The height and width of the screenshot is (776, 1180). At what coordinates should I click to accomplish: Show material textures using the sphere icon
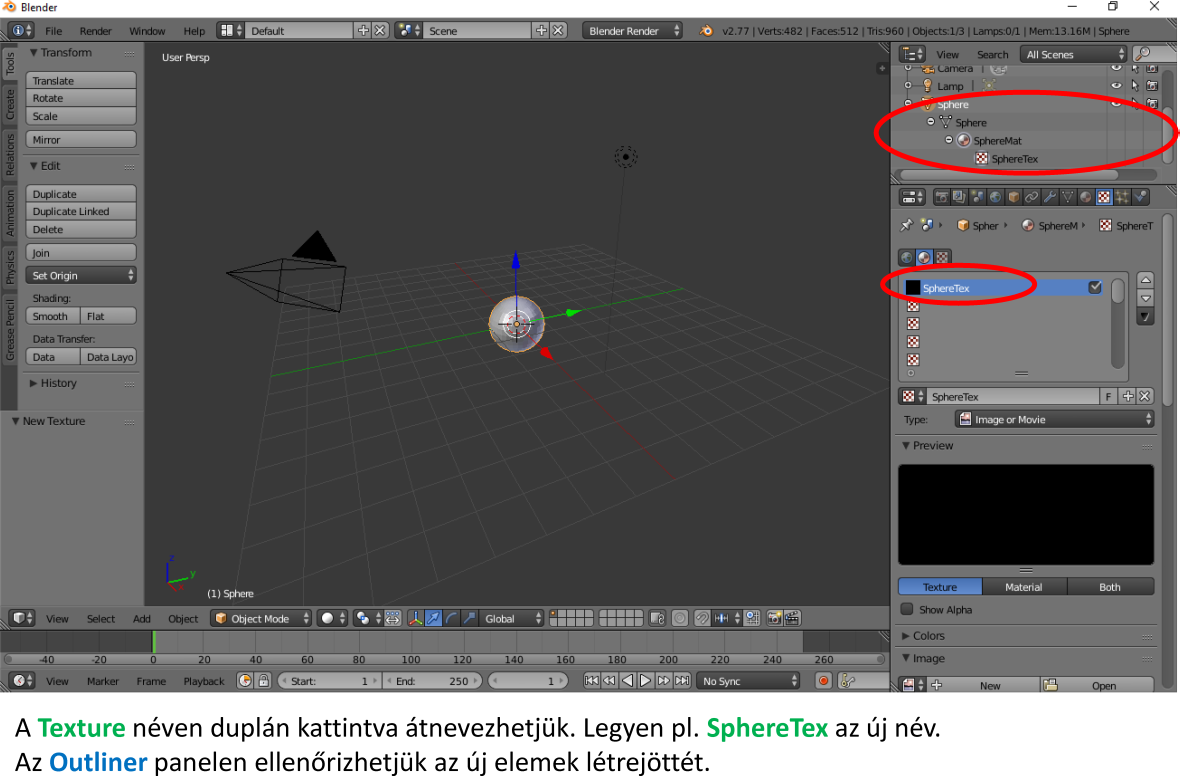[925, 257]
